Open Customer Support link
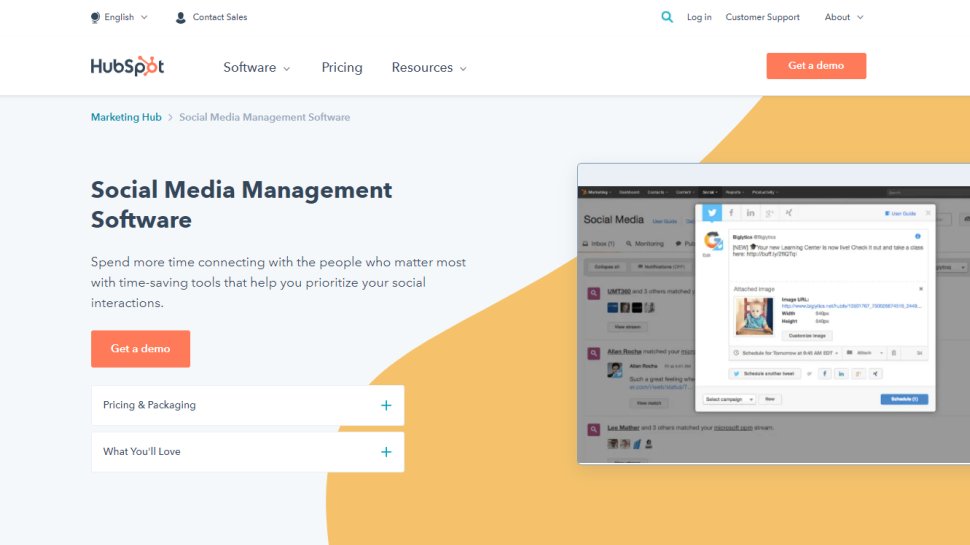Viewport: 970px width, 545px height. tap(762, 17)
